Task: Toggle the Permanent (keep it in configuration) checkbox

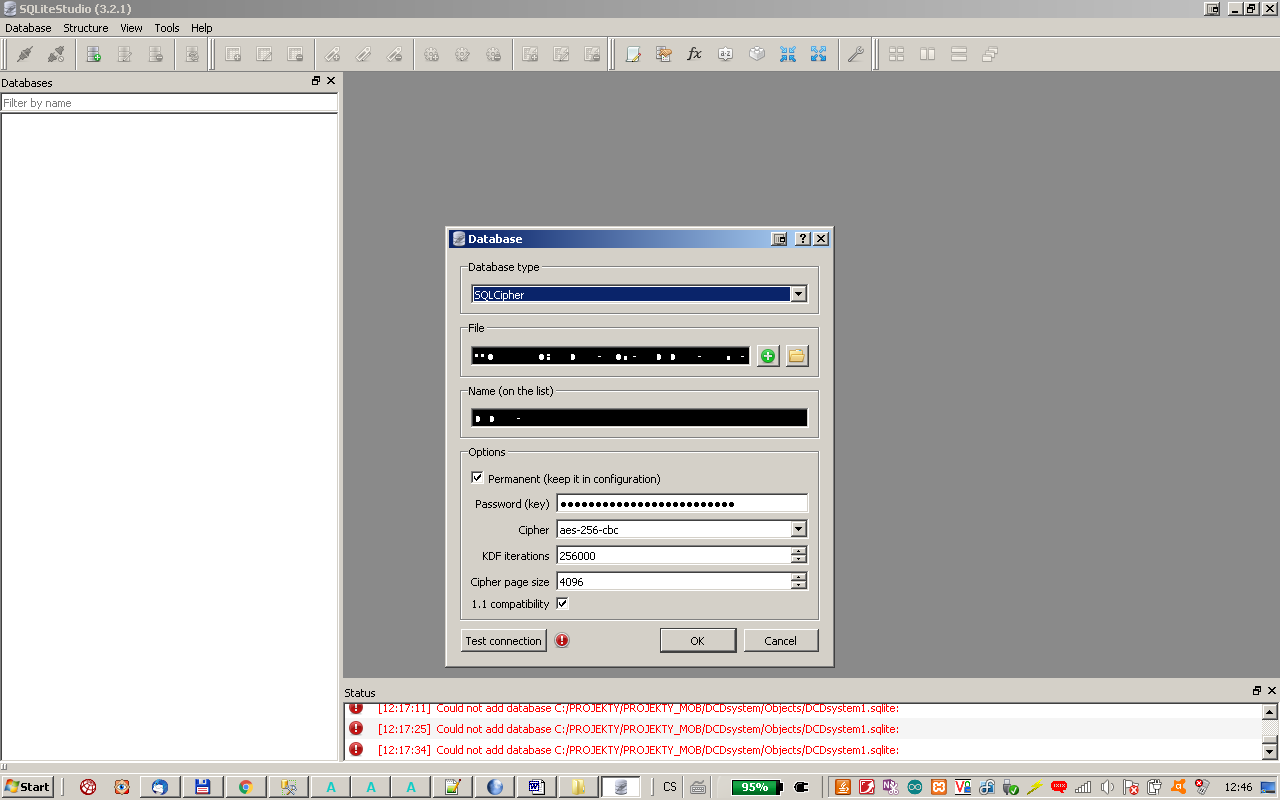Action: coord(477,478)
